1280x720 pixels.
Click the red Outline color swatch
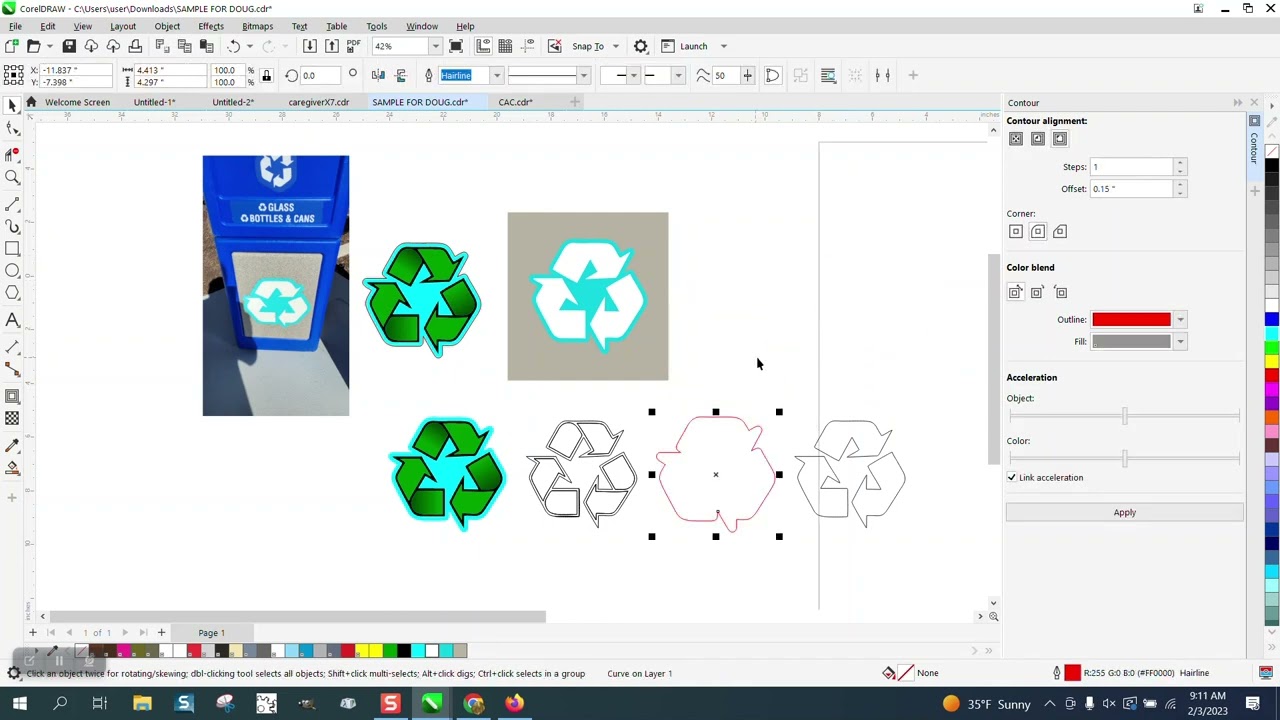[1131, 320]
